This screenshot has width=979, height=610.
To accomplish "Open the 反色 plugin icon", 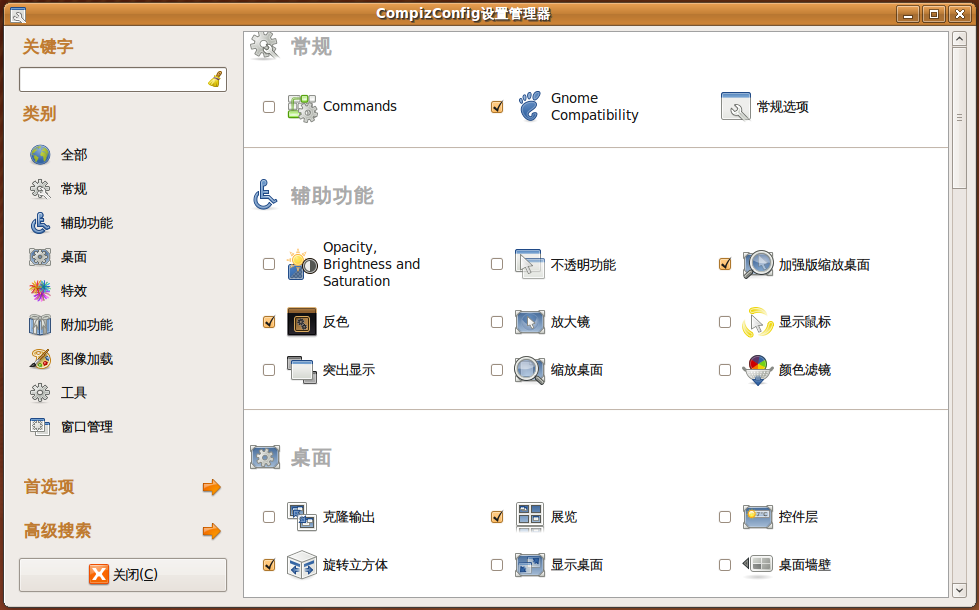I will click(x=302, y=322).
